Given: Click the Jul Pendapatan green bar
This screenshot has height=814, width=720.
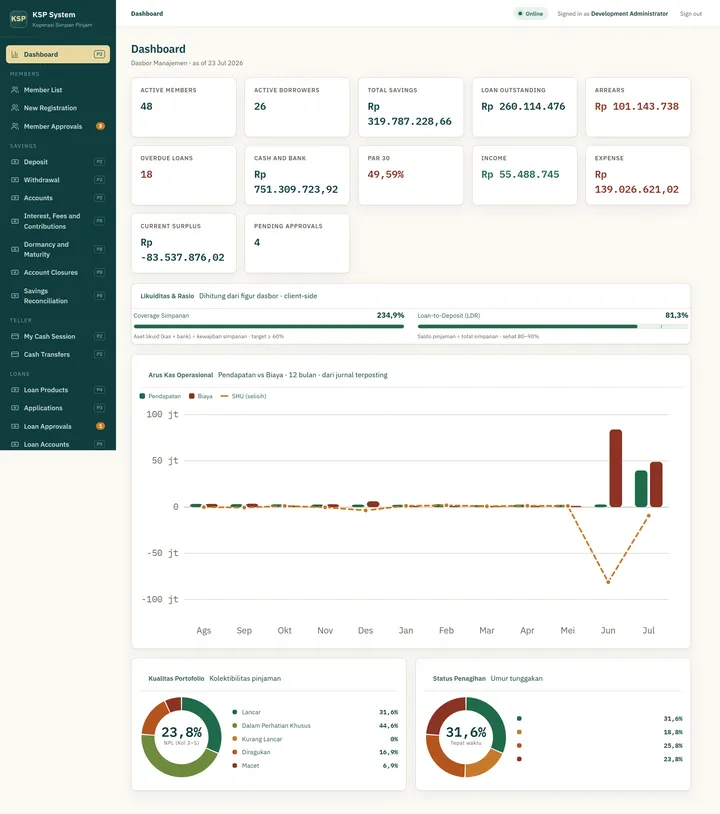Looking at the screenshot, I should (641, 489).
